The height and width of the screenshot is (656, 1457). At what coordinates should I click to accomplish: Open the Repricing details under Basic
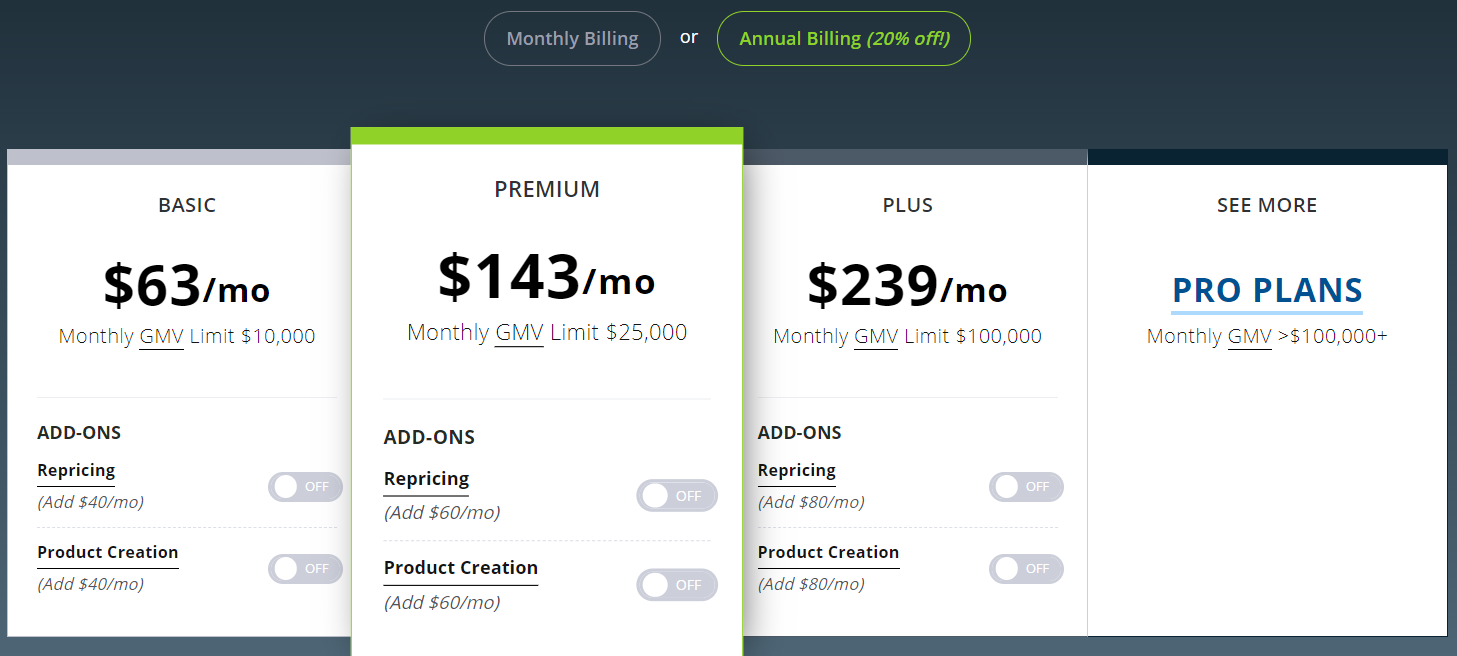[75, 470]
